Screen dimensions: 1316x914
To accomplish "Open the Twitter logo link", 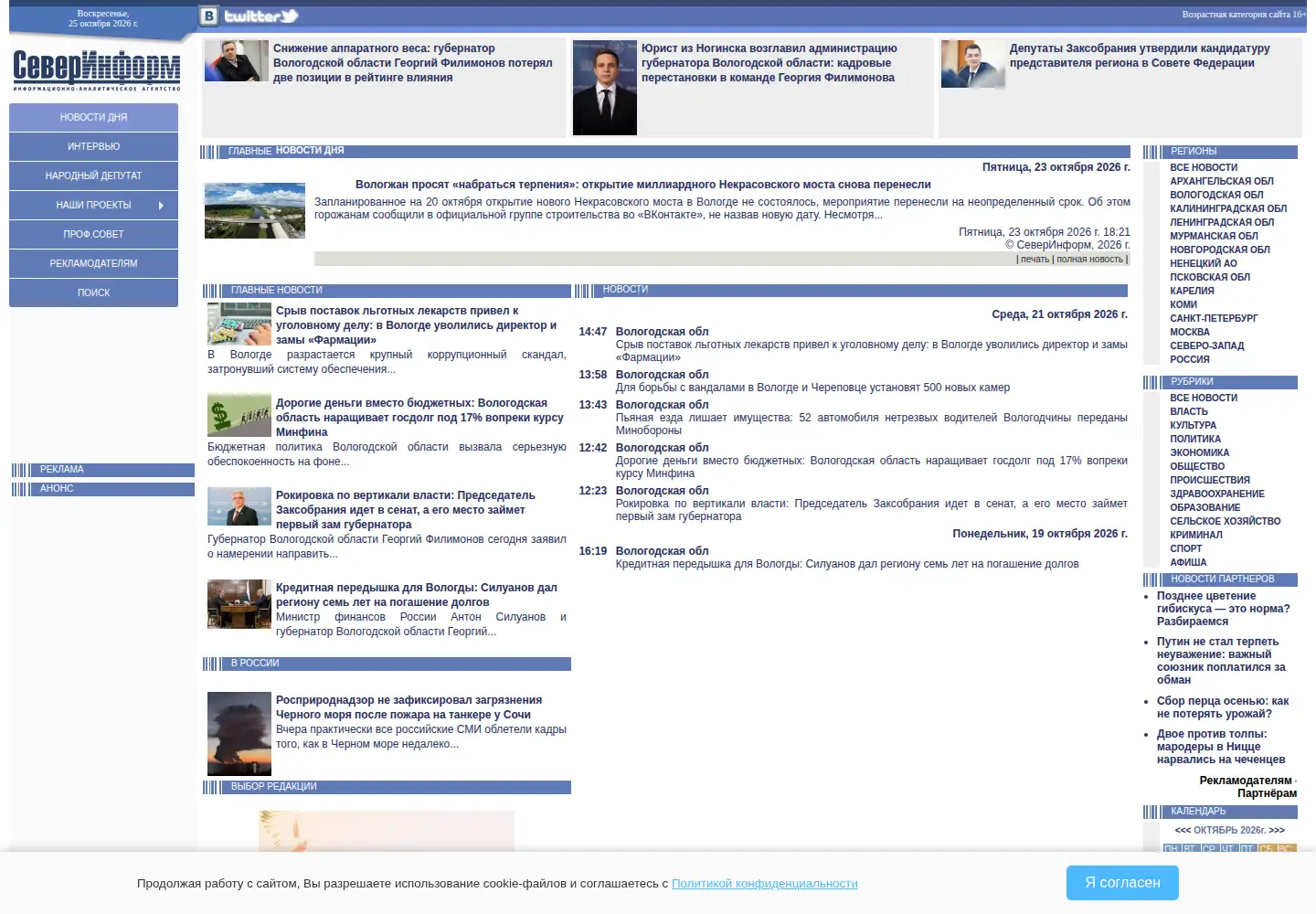I will (x=261, y=16).
